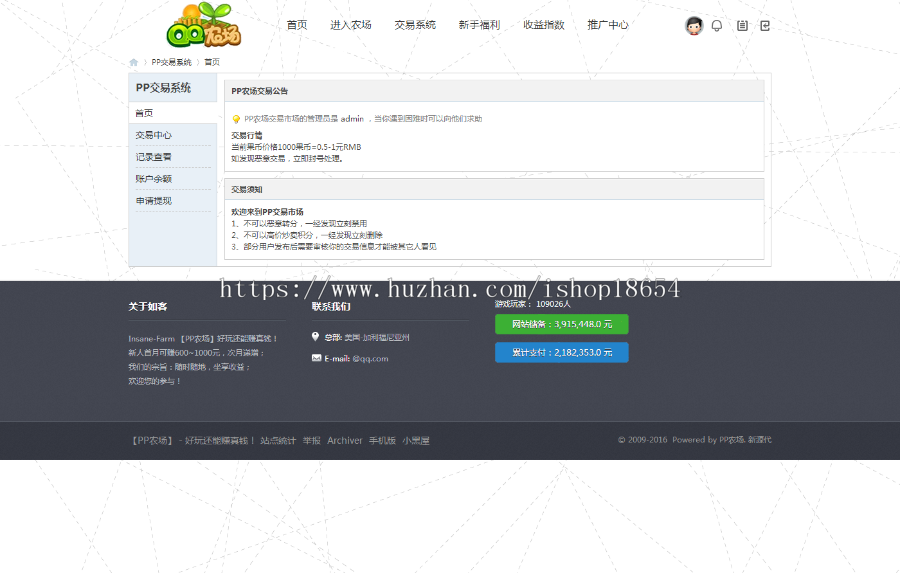Click 关于如客 footer heading
Screen dimensions: 900x573
[x=148, y=307]
